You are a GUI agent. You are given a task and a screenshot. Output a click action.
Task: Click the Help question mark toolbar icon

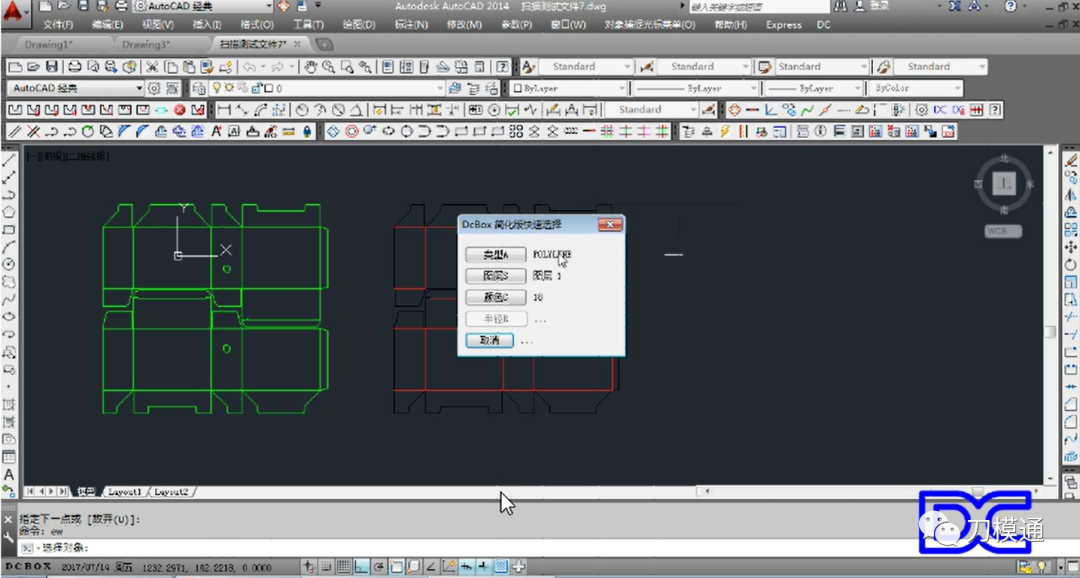[503, 67]
